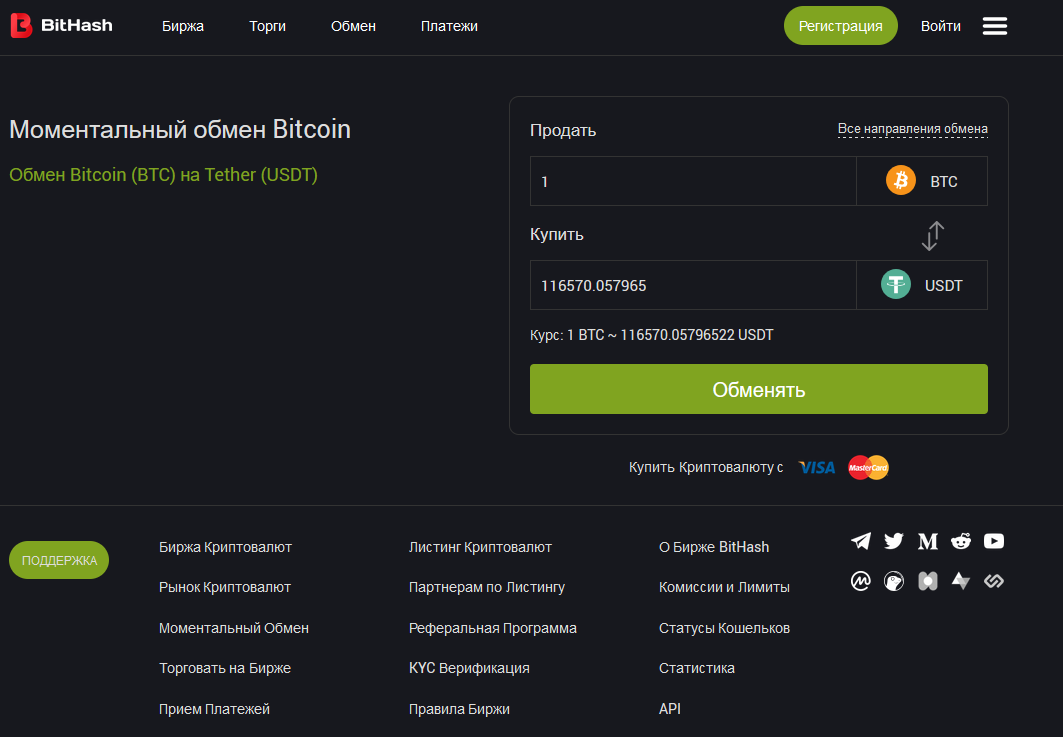Open Моментальный Обмен footer link

[234, 628]
